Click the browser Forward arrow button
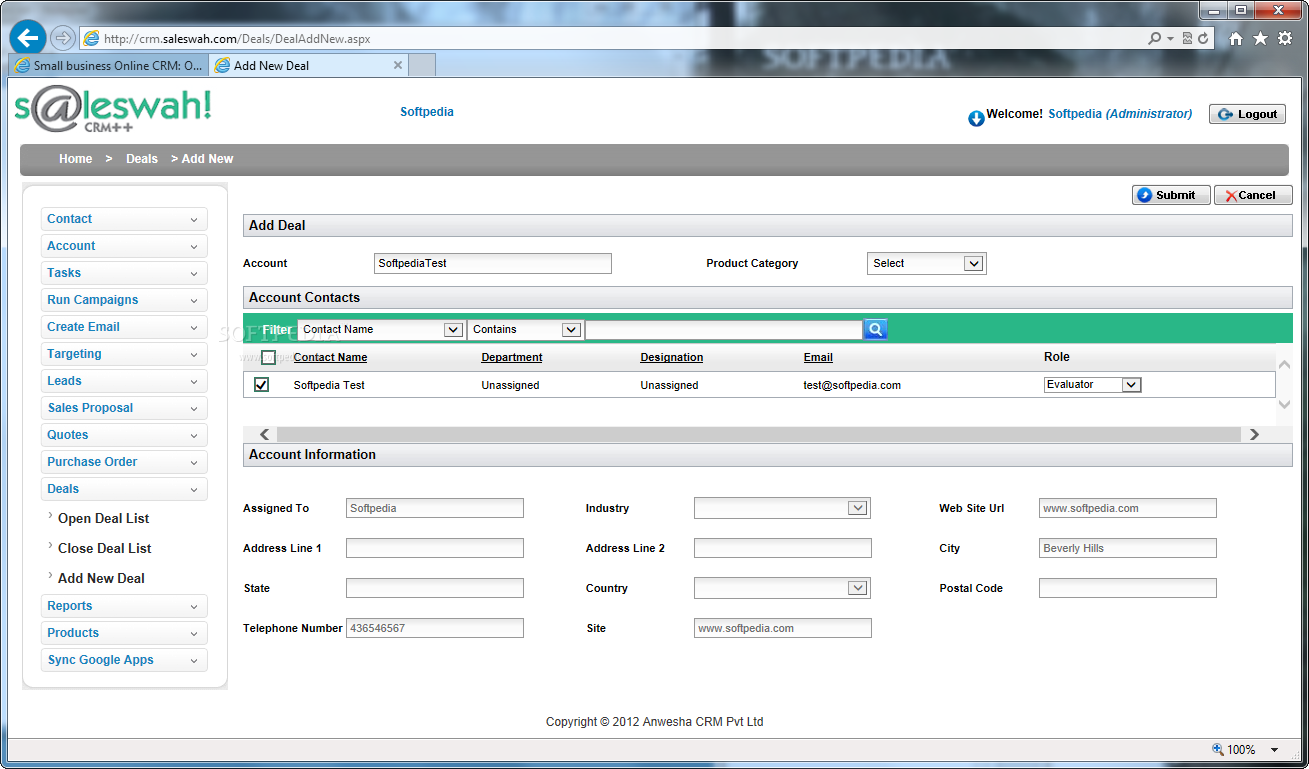Image resolution: width=1309 pixels, height=769 pixels. (x=63, y=39)
